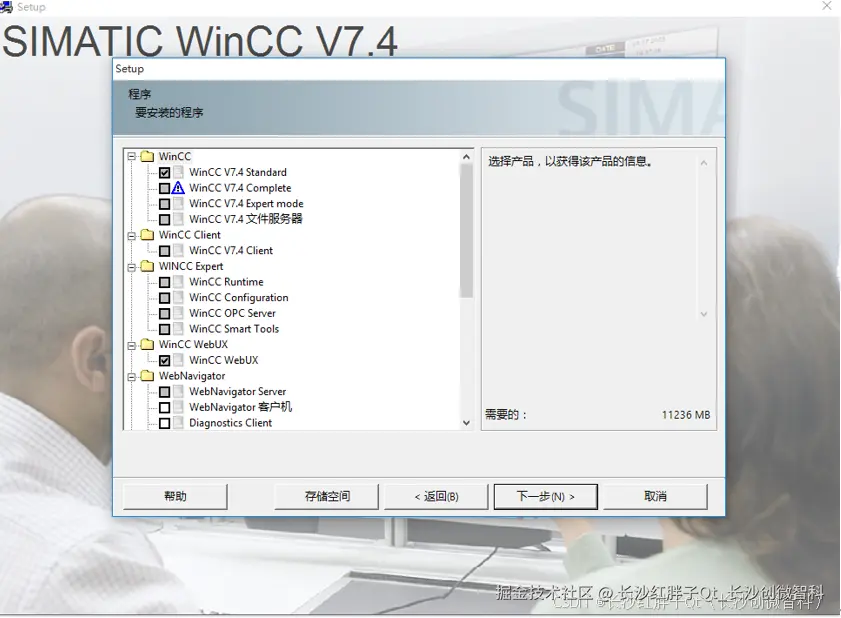Check the WinCC V7.4 Client checkbox
The image size is (841, 618).
coord(165,251)
